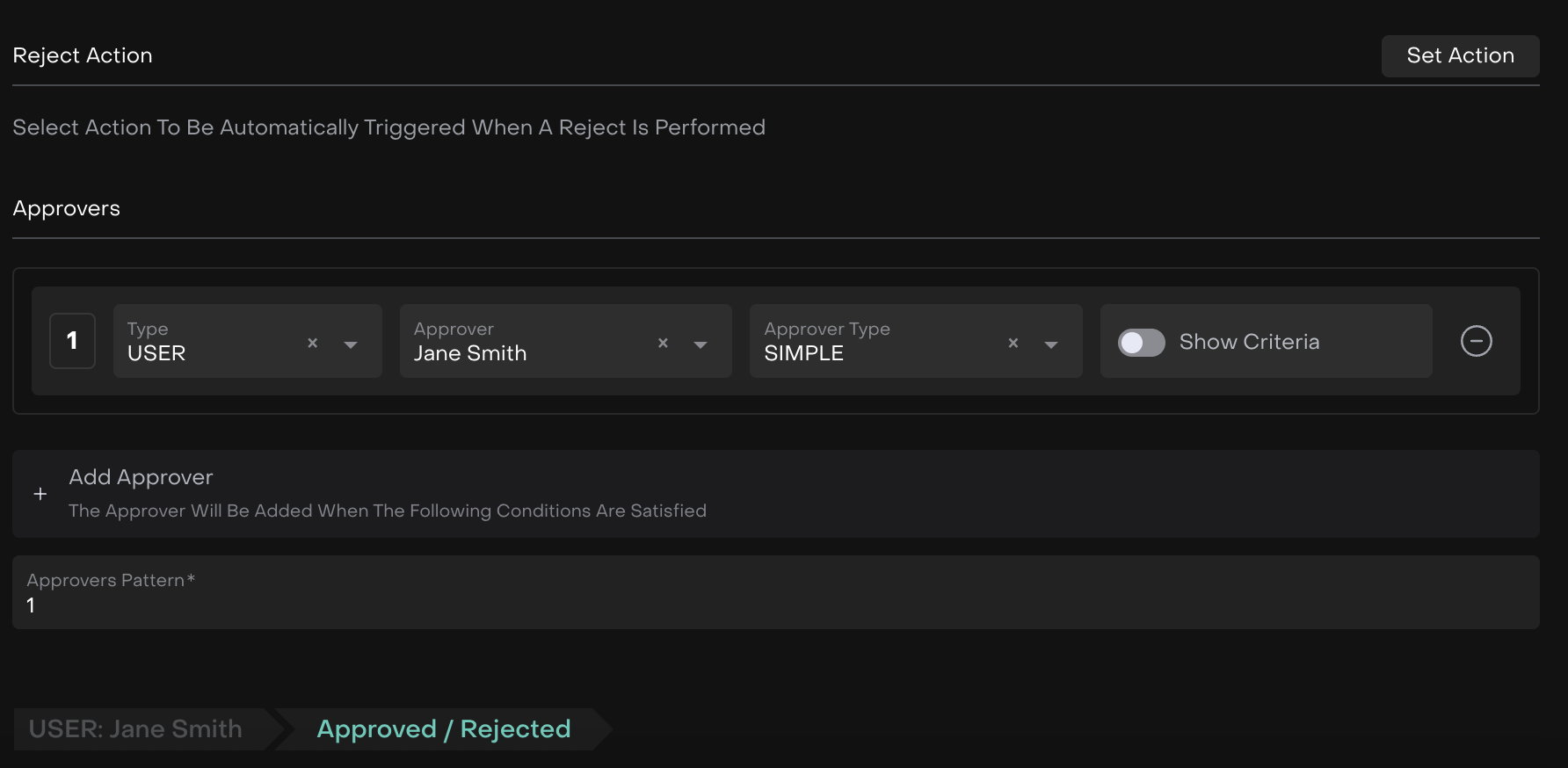Remove approver row with minus circle icon

click(1476, 341)
